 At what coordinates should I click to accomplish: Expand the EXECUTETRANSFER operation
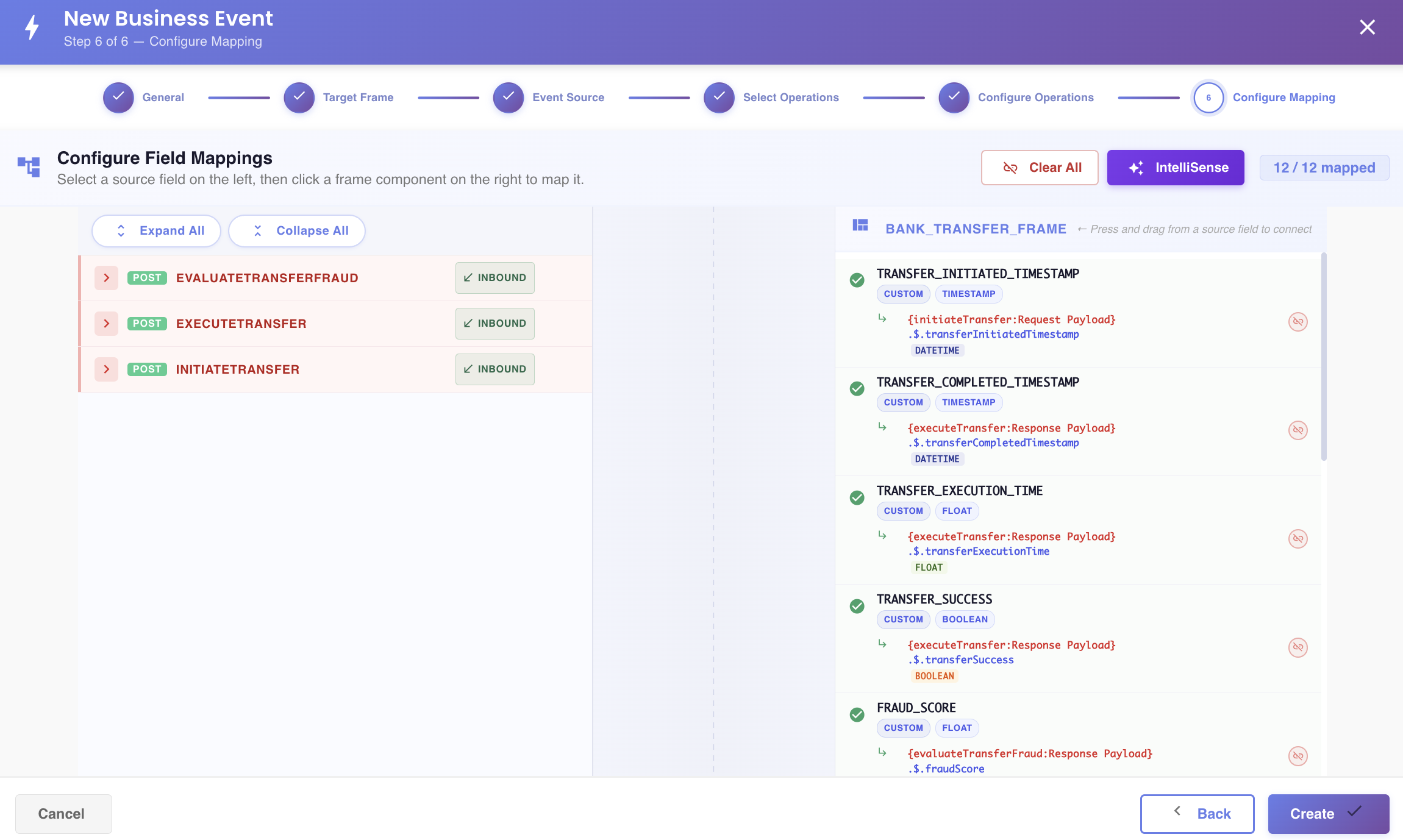point(106,324)
